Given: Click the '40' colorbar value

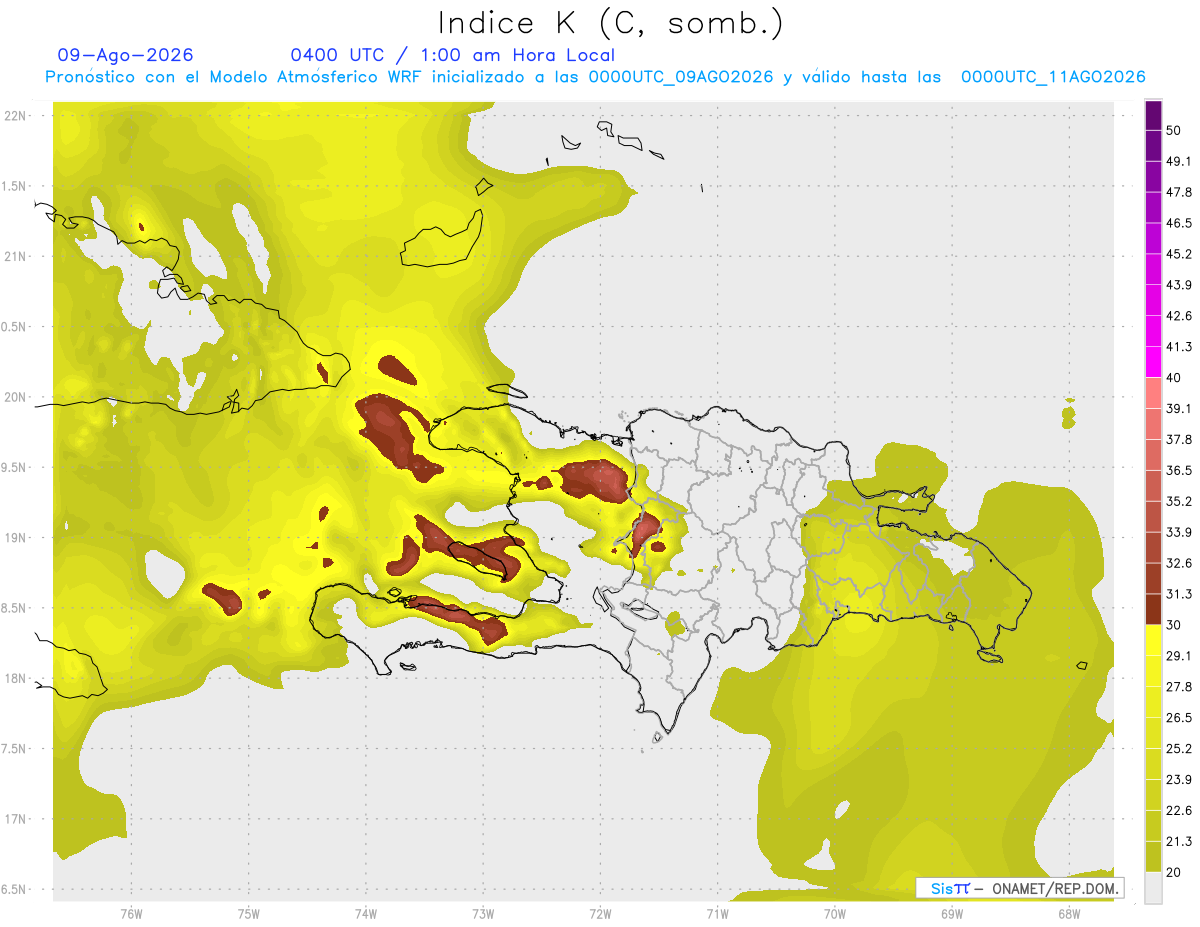Looking at the screenshot, I should click(x=1174, y=378).
